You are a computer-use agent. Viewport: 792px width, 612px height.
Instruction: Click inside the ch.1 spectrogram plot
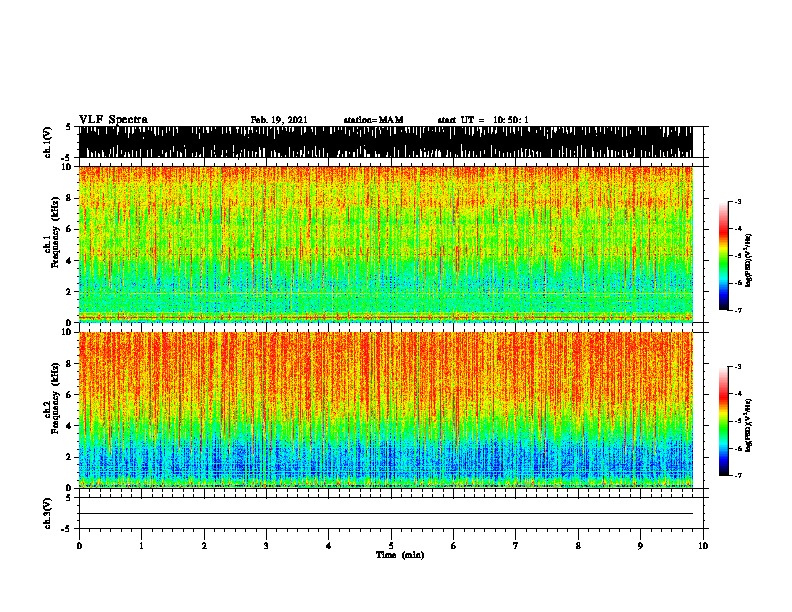pos(385,244)
